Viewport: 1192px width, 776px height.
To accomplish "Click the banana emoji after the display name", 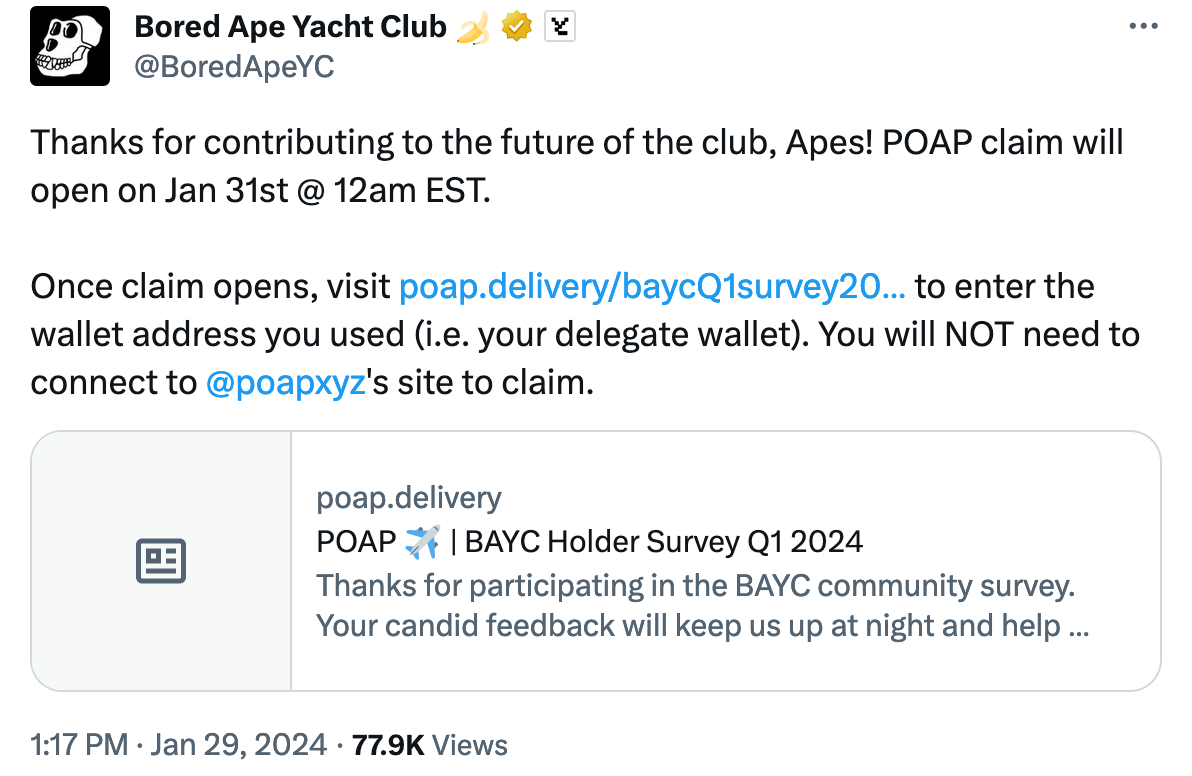I will point(473,28).
